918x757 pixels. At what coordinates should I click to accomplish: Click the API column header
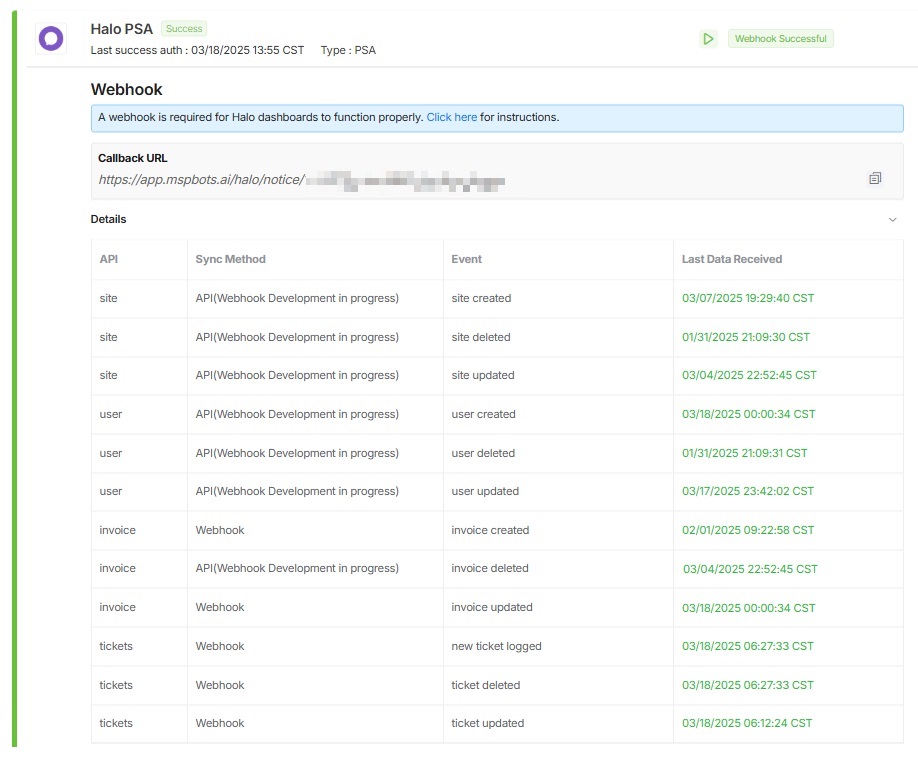coord(109,259)
